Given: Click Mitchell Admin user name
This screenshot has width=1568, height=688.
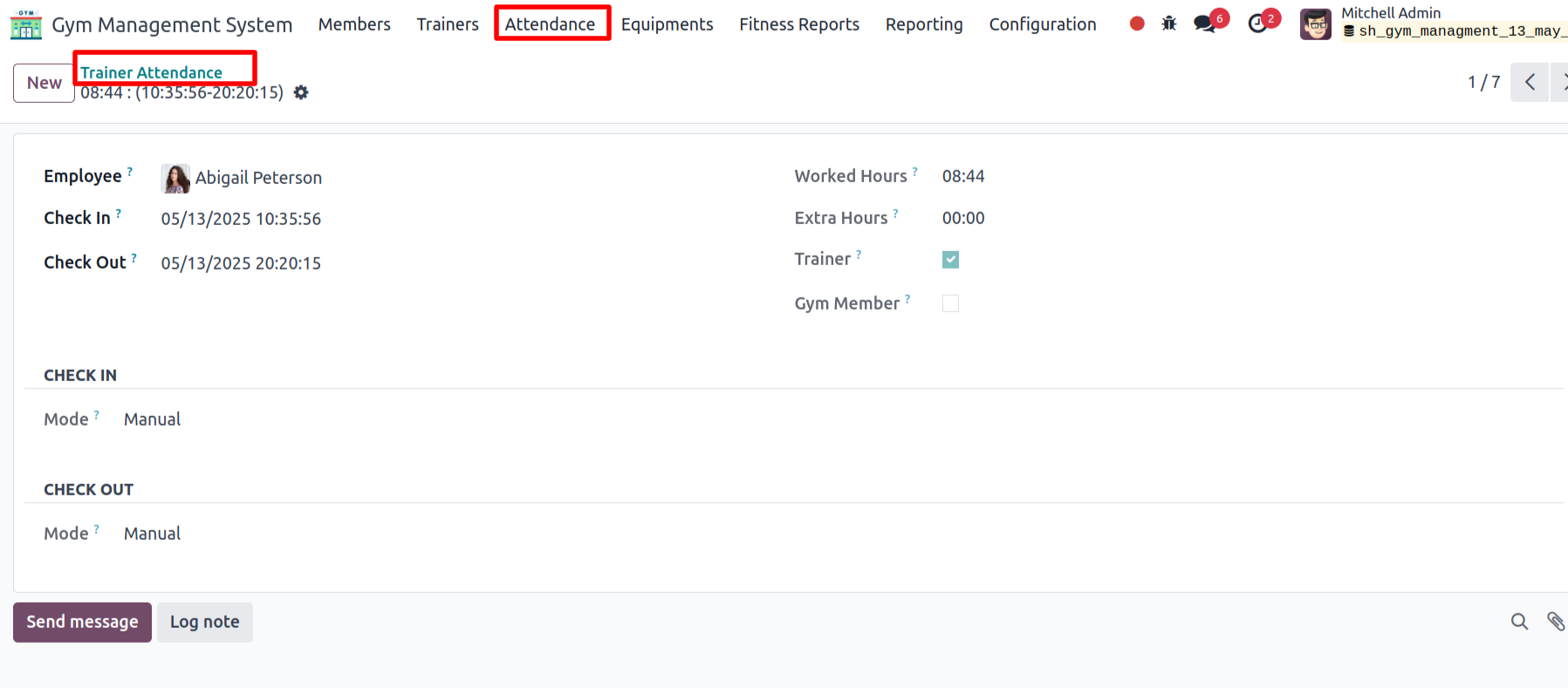Looking at the screenshot, I should (1391, 13).
